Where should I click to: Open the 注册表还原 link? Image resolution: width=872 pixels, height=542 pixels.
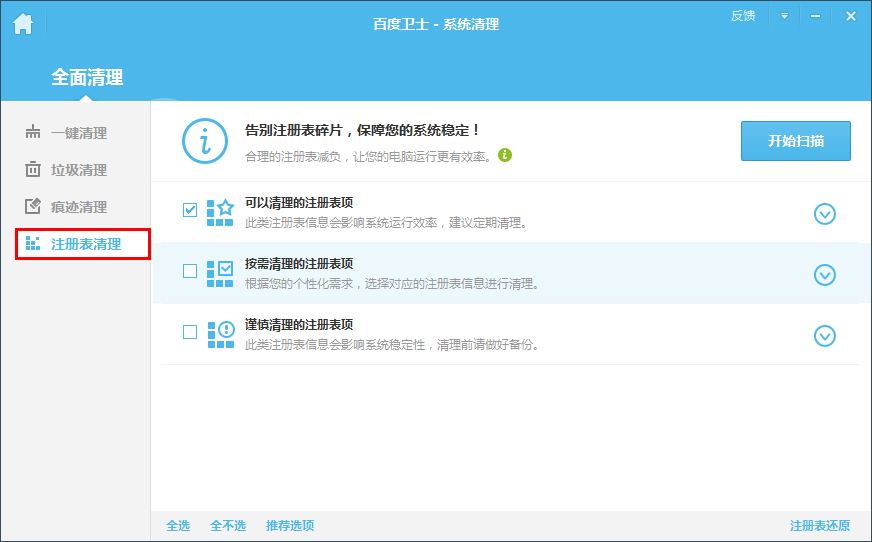[x=820, y=526]
